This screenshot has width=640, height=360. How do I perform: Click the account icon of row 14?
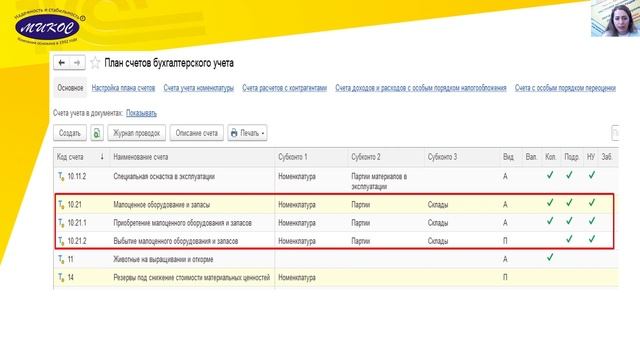pos(61,278)
